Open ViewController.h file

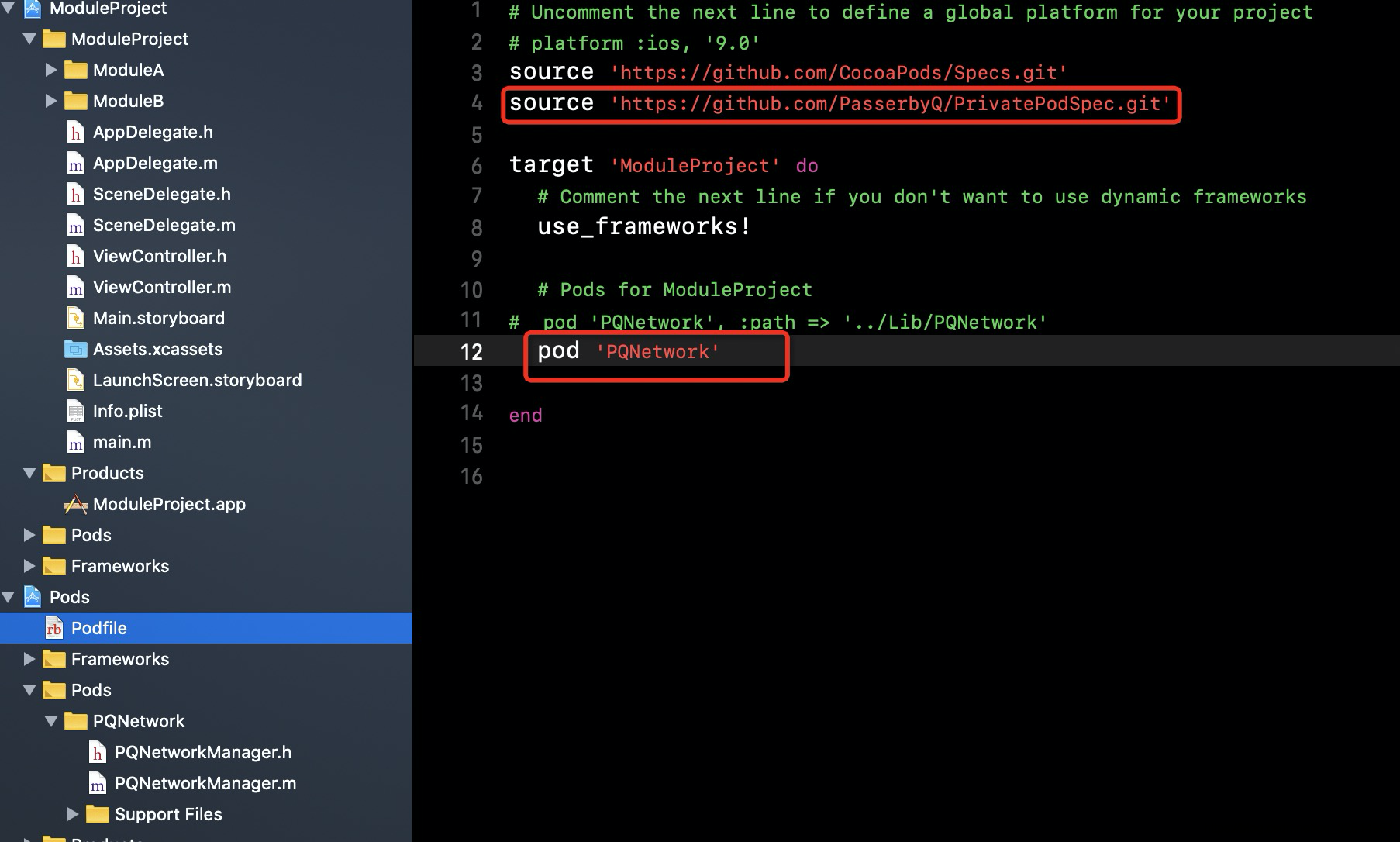click(160, 256)
